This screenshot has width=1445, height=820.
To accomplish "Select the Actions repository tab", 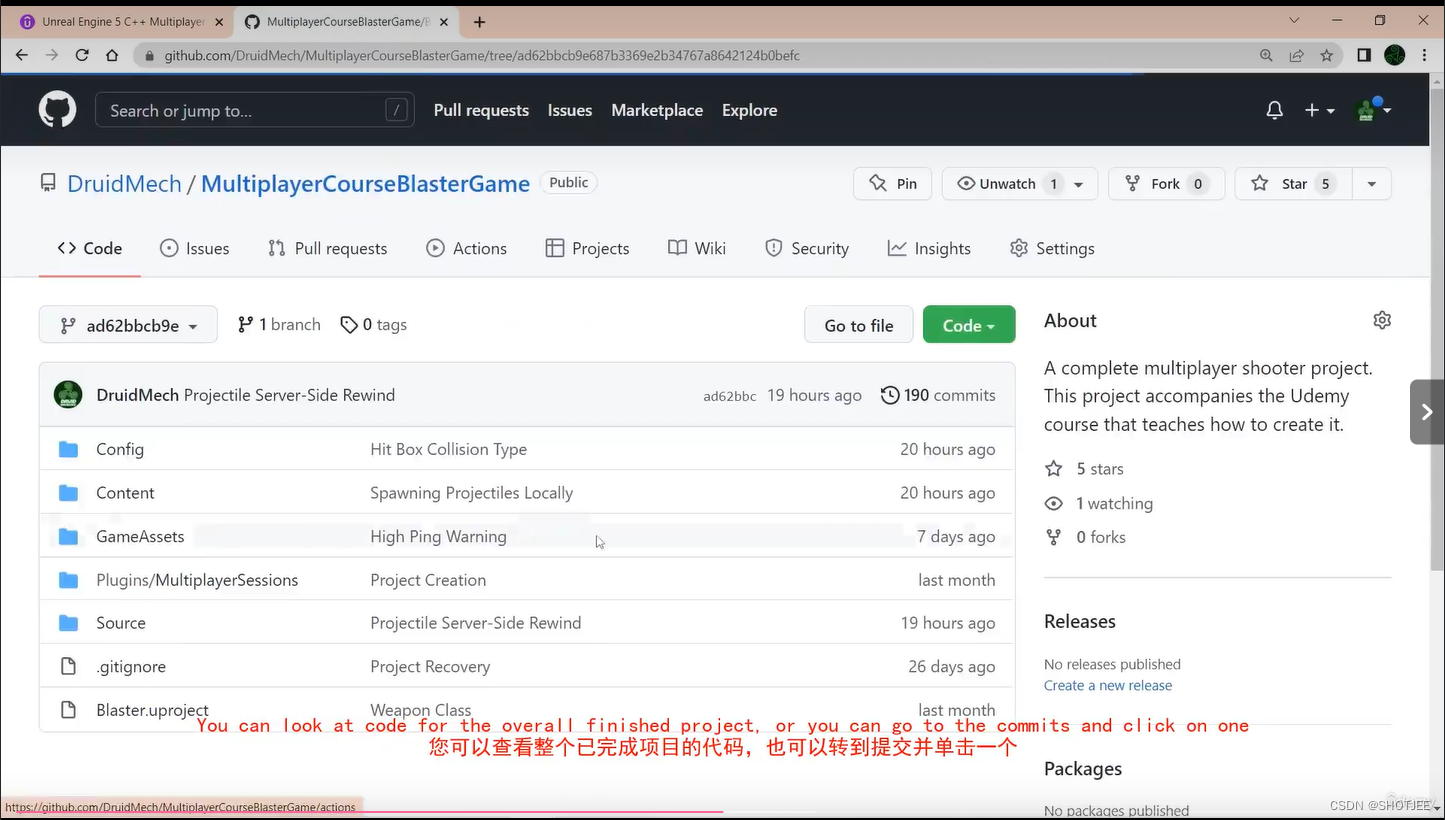I will pyautogui.click(x=467, y=249).
